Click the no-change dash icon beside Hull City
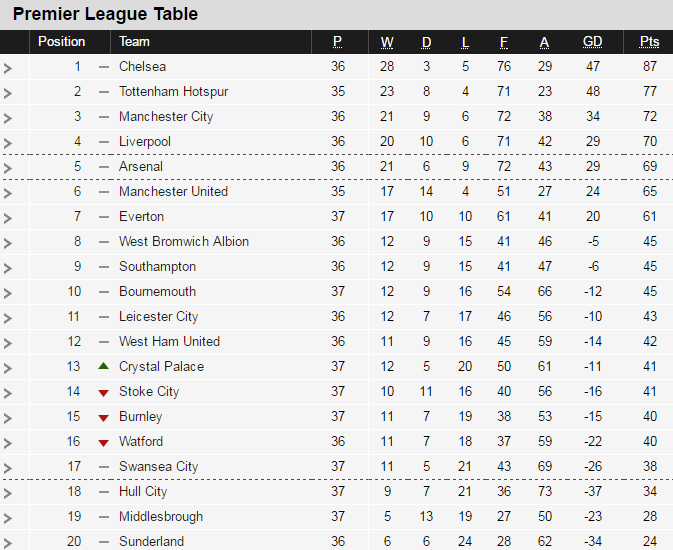 [x=103, y=492]
